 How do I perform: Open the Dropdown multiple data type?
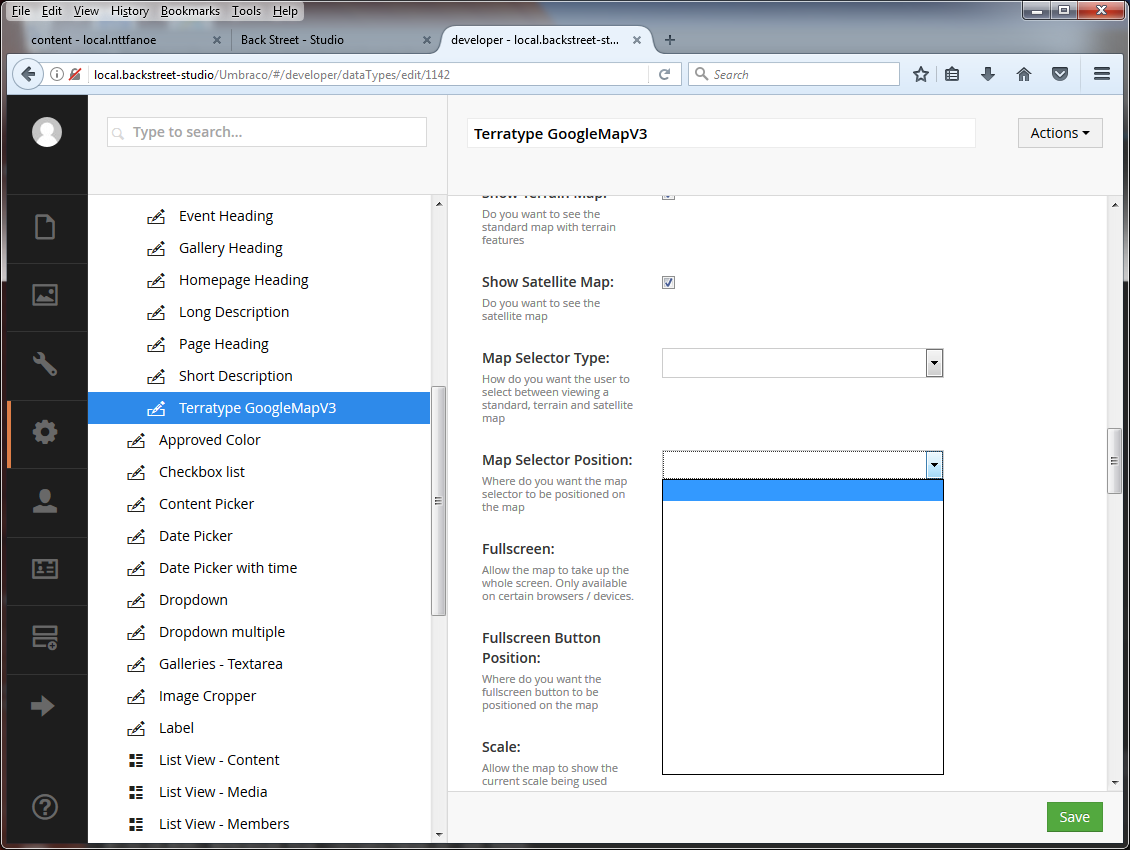click(222, 632)
